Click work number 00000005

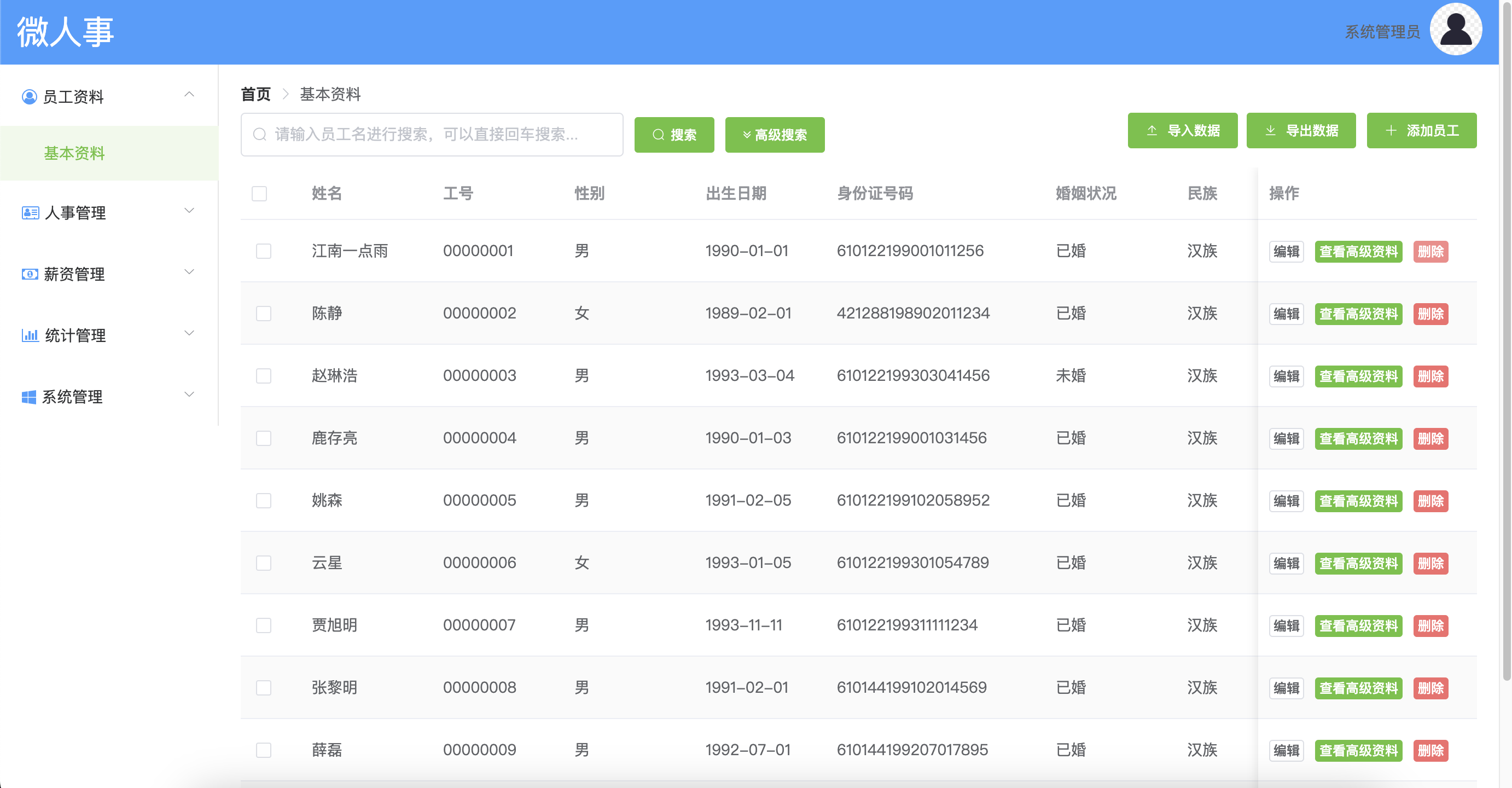pyautogui.click(x=480, y=500)
